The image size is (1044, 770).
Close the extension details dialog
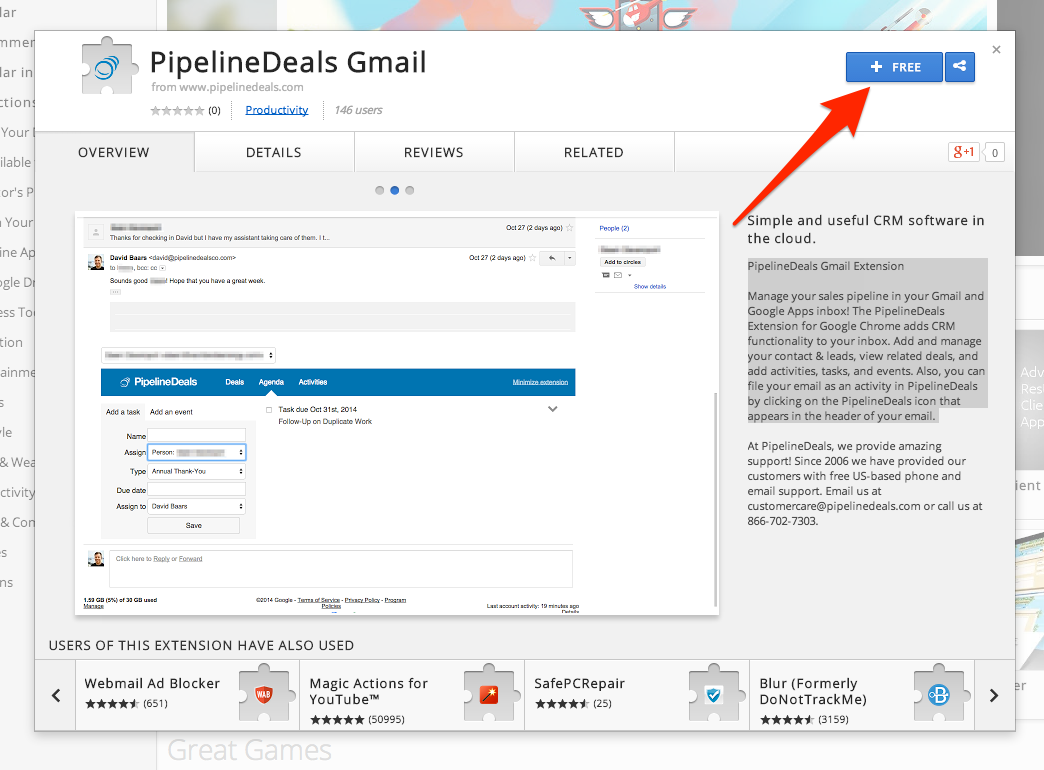(996, 50)
